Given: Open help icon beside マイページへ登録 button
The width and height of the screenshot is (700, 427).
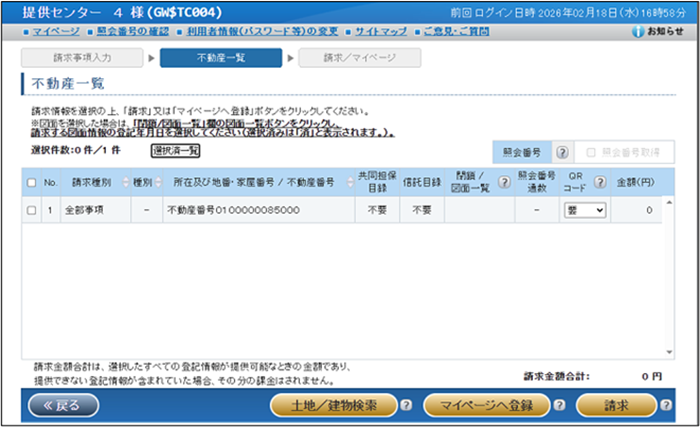Looking at the screenshot, I should click(559, 405).
